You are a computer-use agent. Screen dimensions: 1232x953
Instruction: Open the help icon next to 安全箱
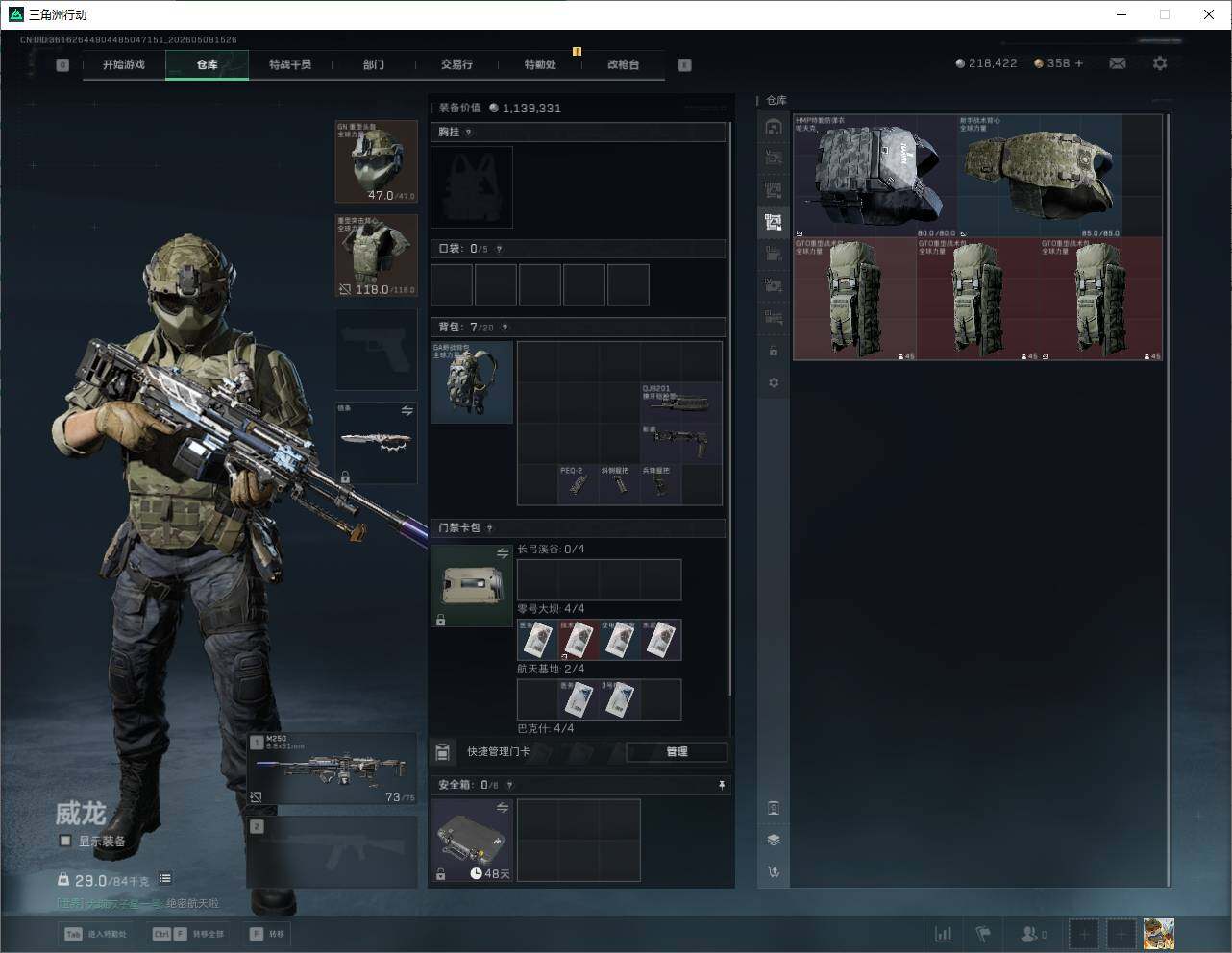(x=509, y=785)
